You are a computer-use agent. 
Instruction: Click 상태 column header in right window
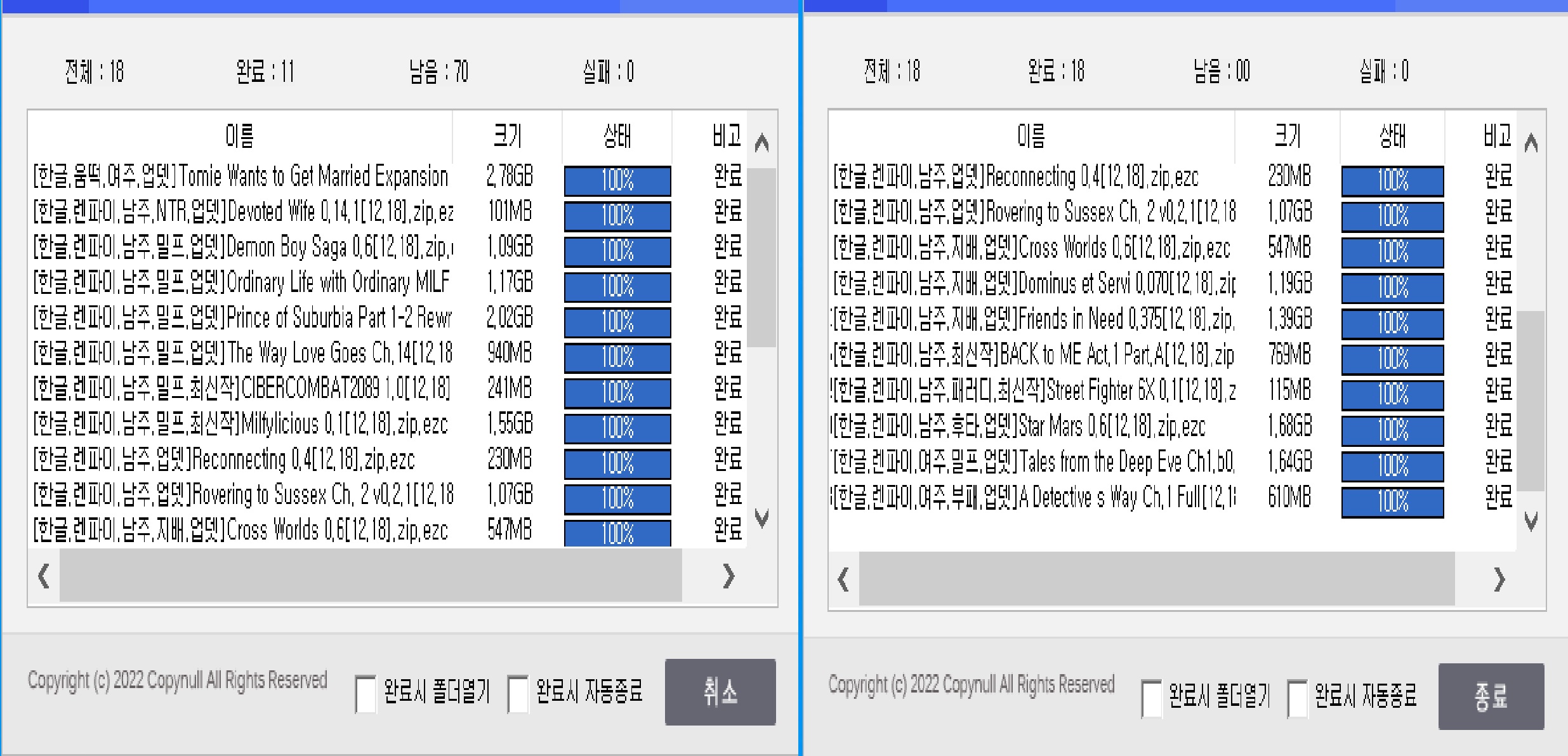click(1392, 136)
